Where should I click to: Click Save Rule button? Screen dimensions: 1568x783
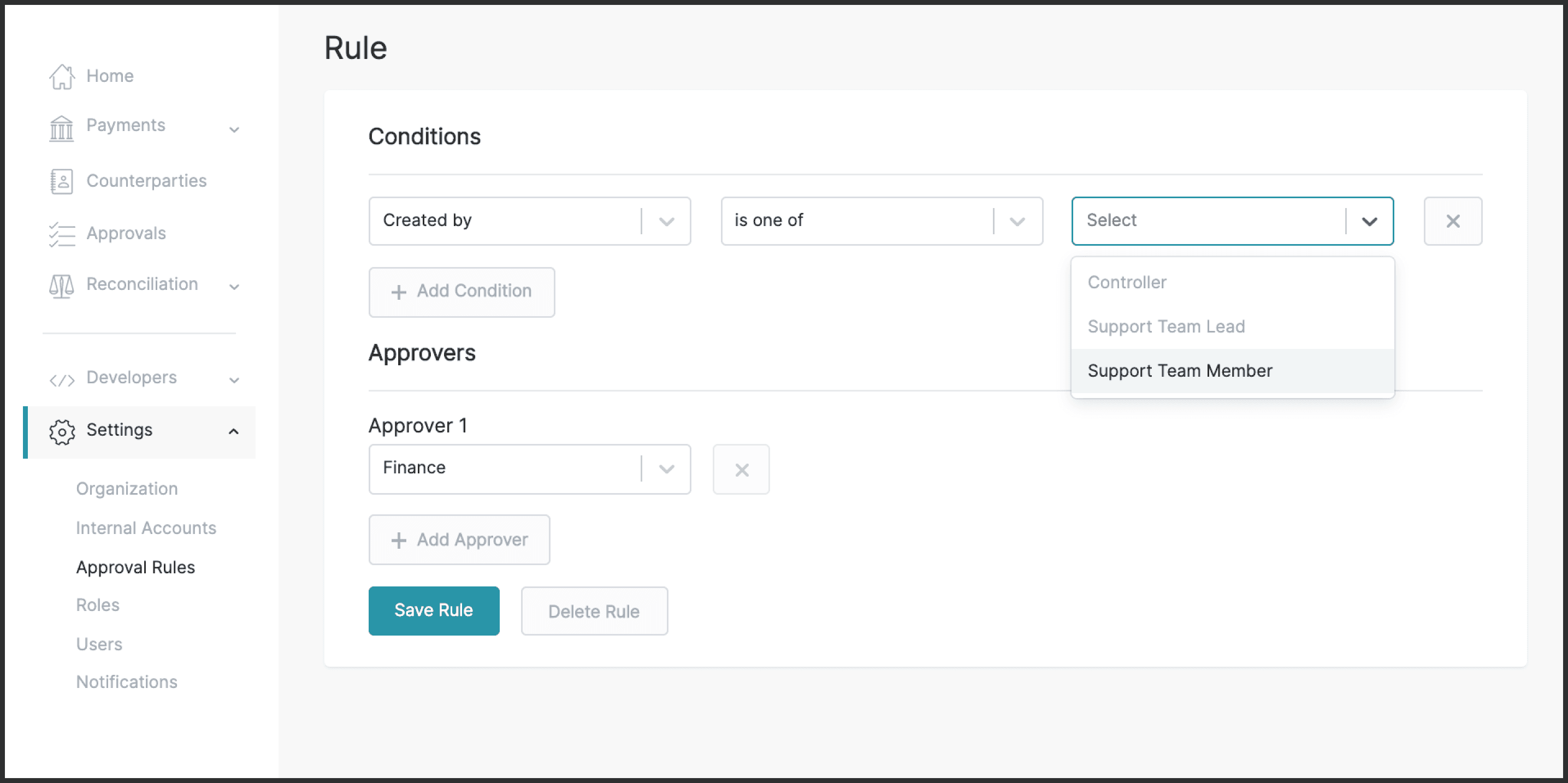point(434,610)
